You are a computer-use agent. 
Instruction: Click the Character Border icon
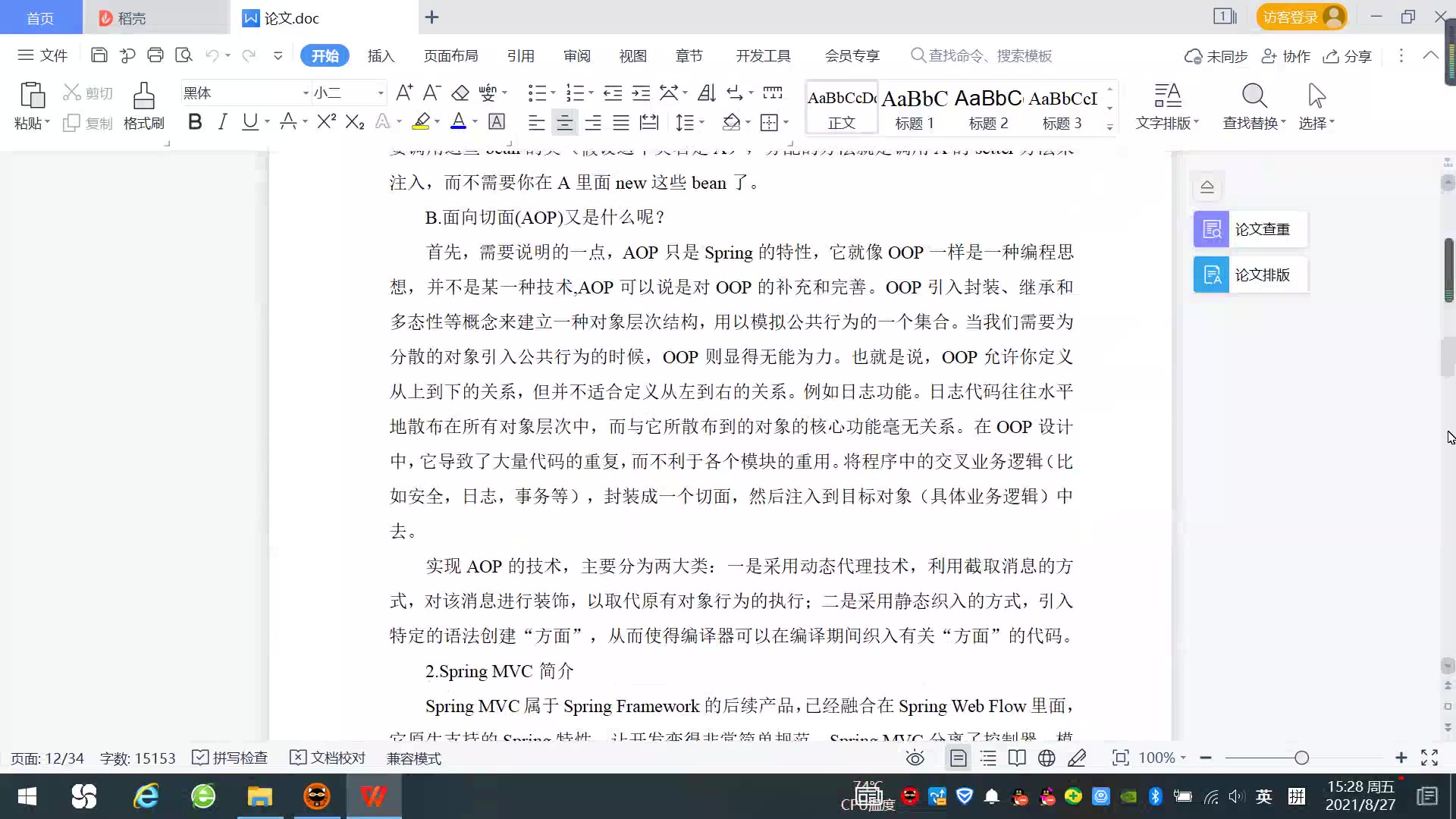497,121
